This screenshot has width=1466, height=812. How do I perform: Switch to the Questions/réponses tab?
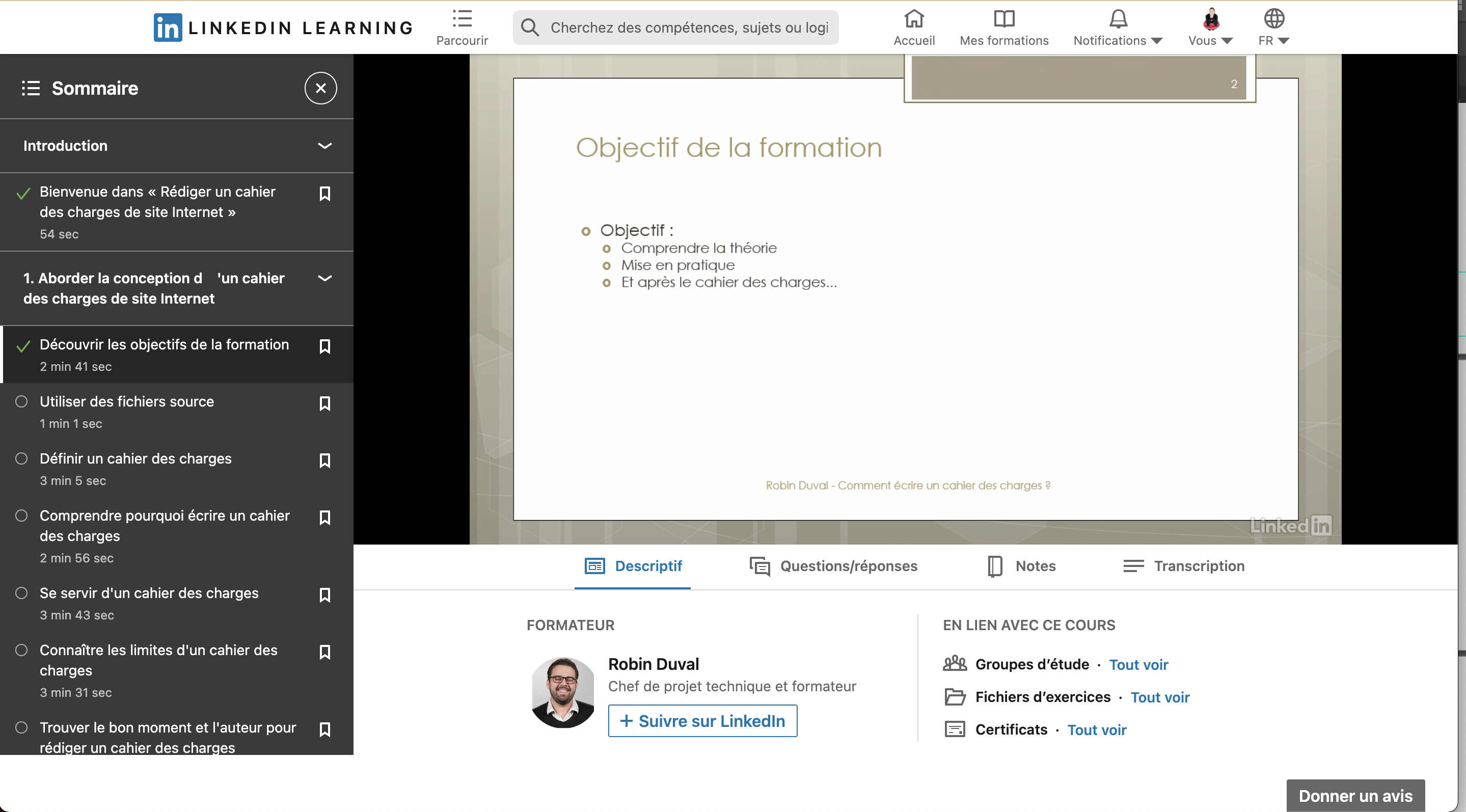(x=833, y=565)
